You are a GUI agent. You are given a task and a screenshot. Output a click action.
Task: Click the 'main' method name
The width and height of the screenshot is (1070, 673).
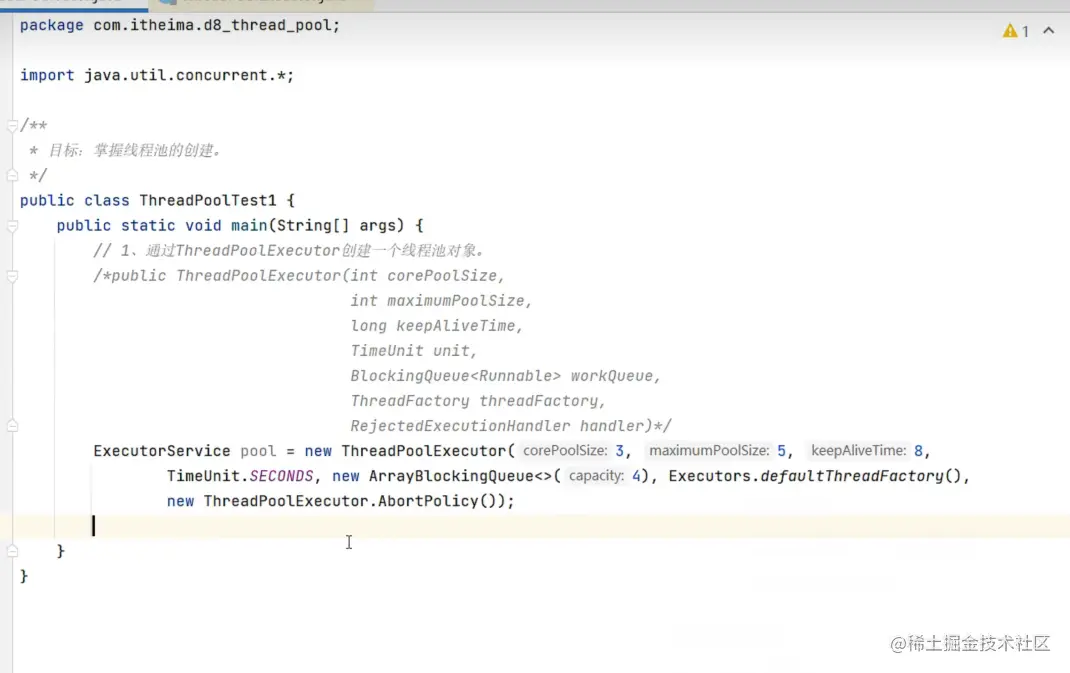pos(249,226)
